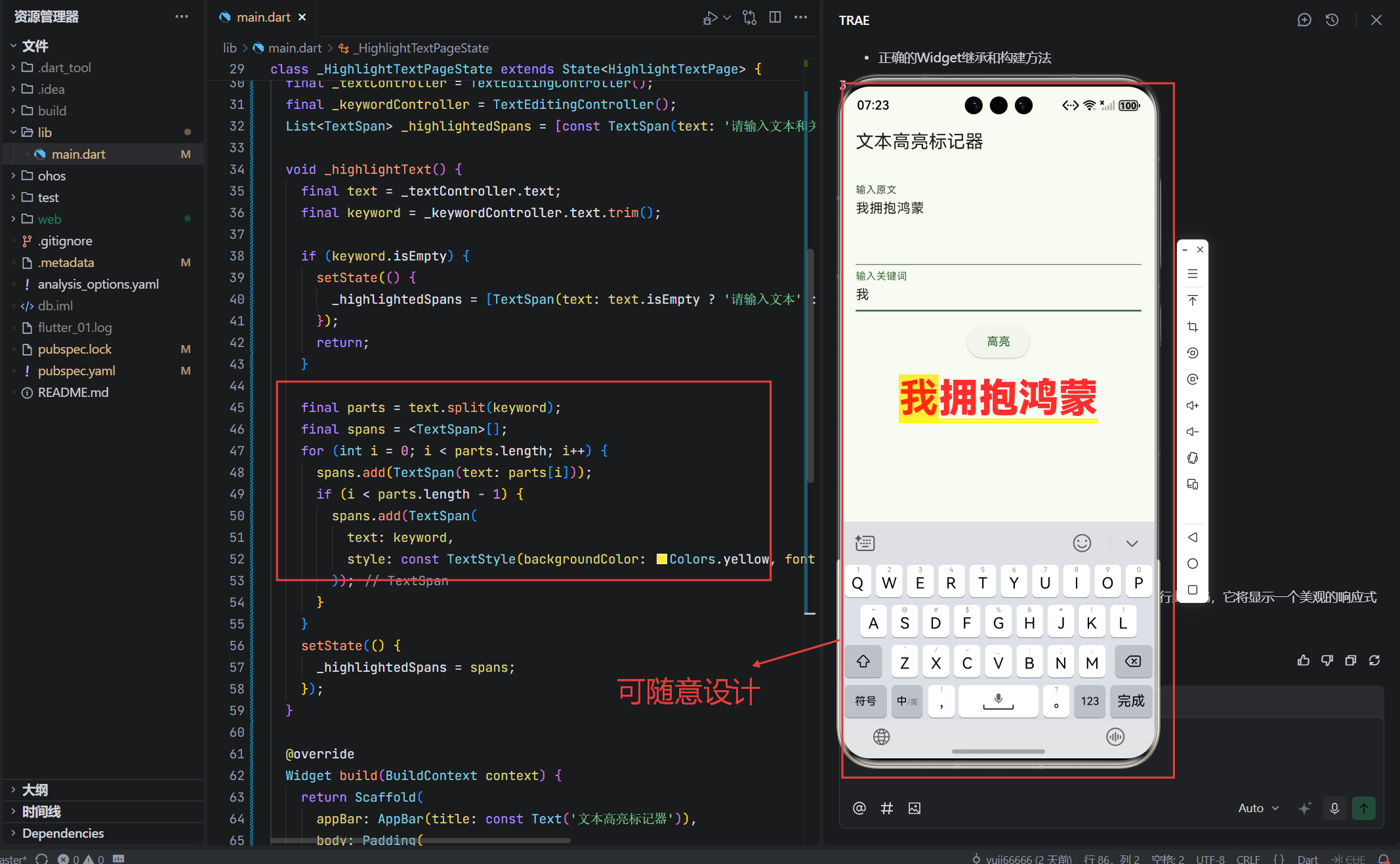Expand the ohos folder
Screen dimensions: 1400x864
click(x=52, y=176)
